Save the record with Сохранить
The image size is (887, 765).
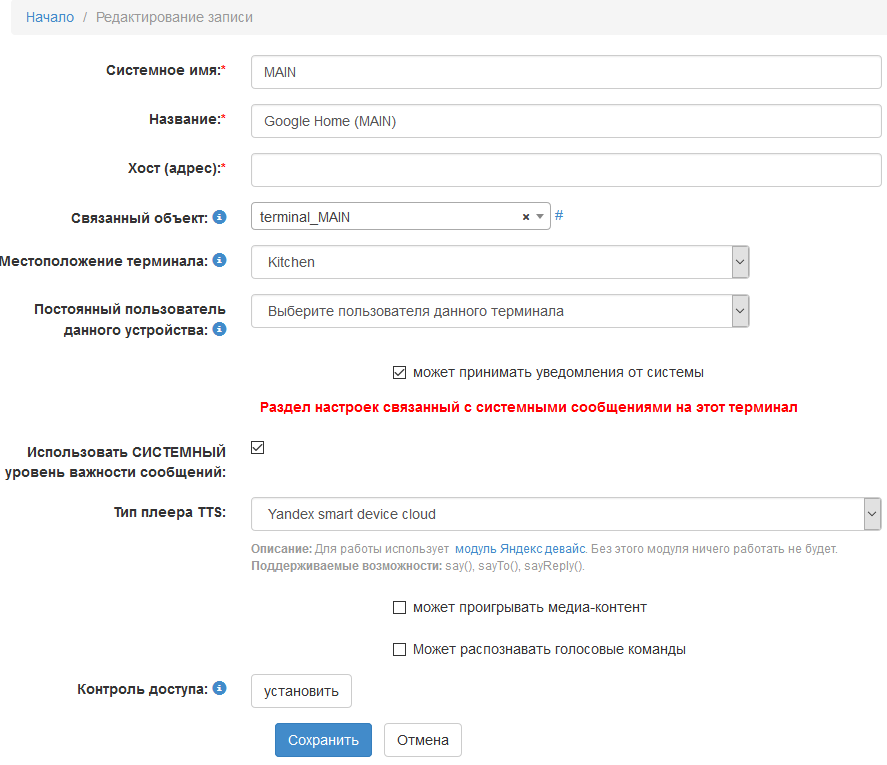tap(322, 740)
